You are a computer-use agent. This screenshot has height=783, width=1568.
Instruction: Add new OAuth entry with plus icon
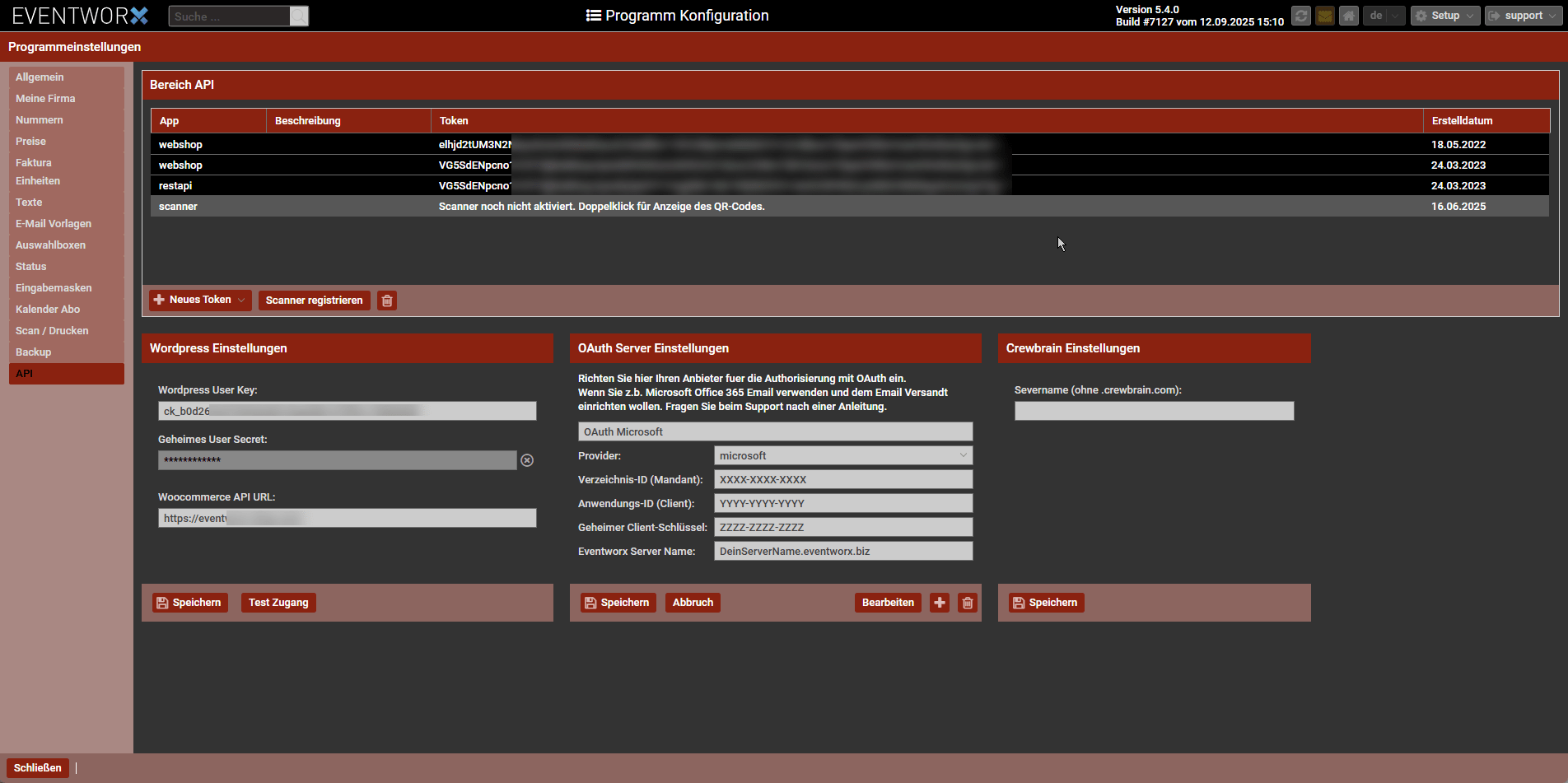click(x=940, y=603)
